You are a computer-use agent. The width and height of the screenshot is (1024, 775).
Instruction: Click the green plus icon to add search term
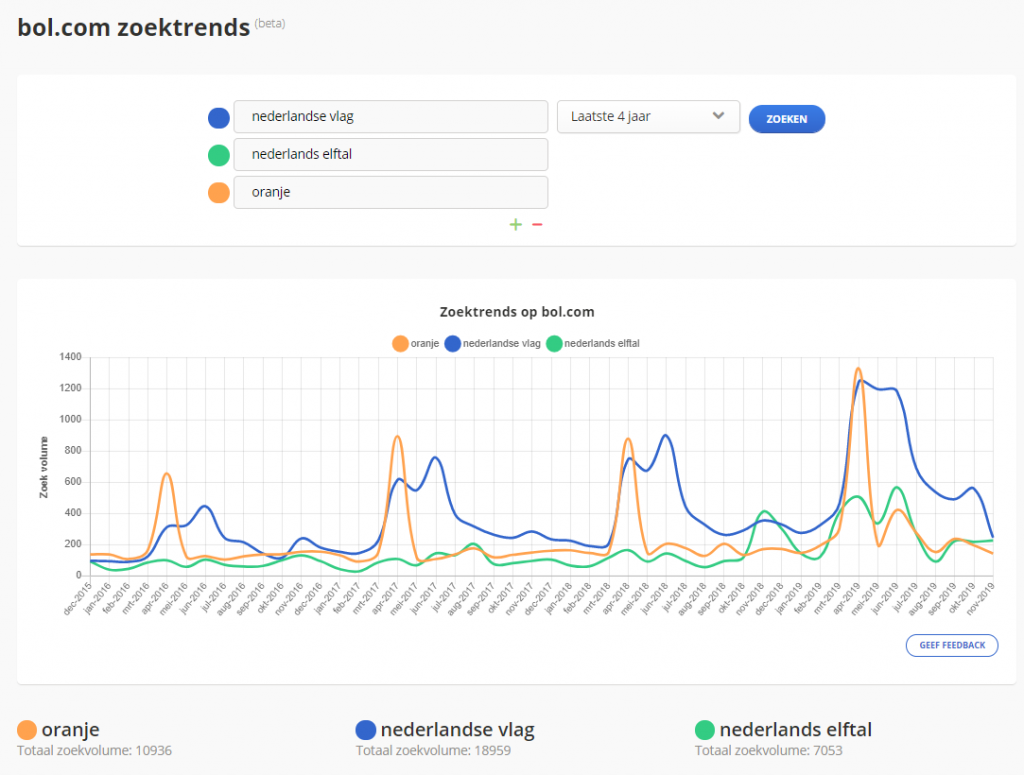516,225
